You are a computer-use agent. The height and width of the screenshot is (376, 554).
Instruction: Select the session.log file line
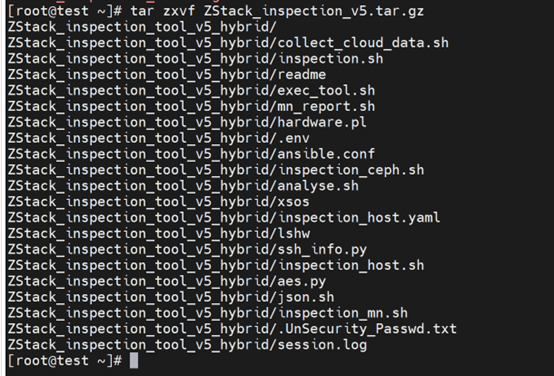pos(187,345)
